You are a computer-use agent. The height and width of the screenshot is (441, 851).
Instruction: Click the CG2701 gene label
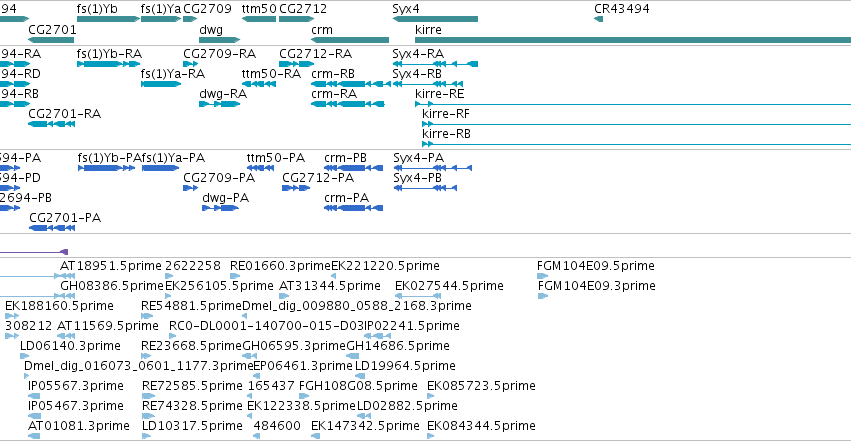point(52,30)
